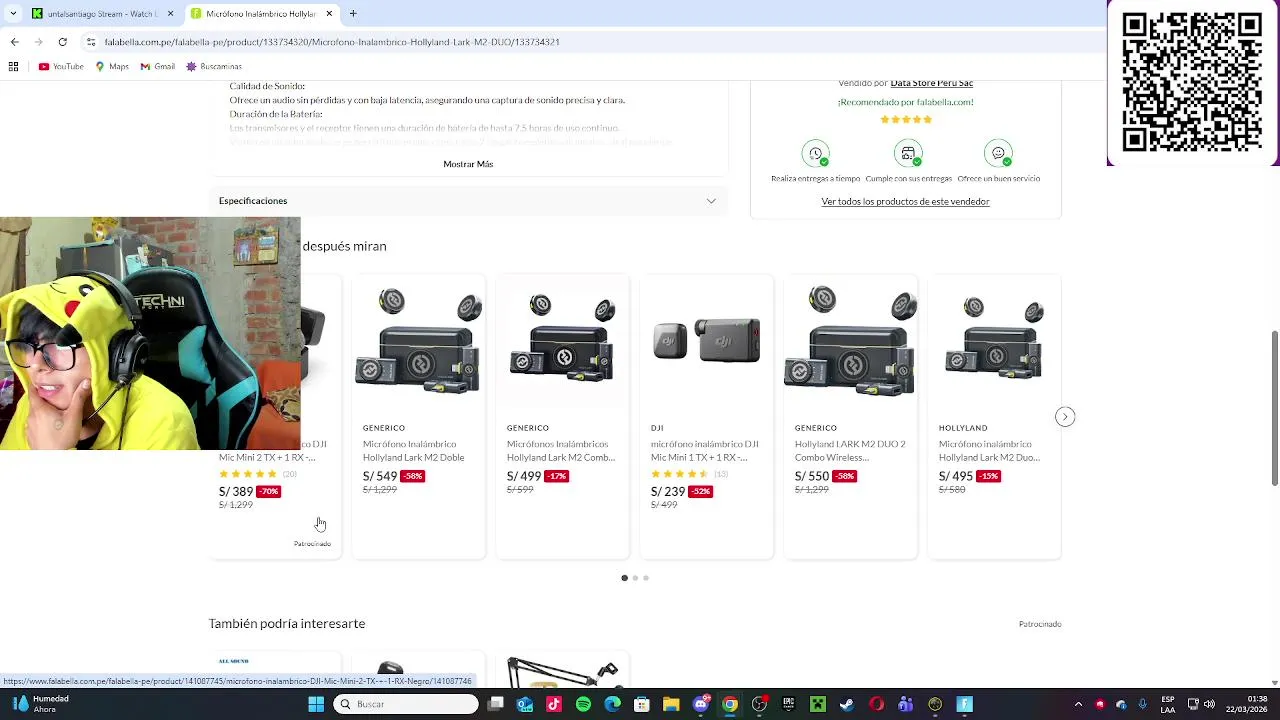This screenshot has width=1280, height=720.
Task: Open Minecraft from the taskbar
Action: pyautogui.click(x=818, y=704)
